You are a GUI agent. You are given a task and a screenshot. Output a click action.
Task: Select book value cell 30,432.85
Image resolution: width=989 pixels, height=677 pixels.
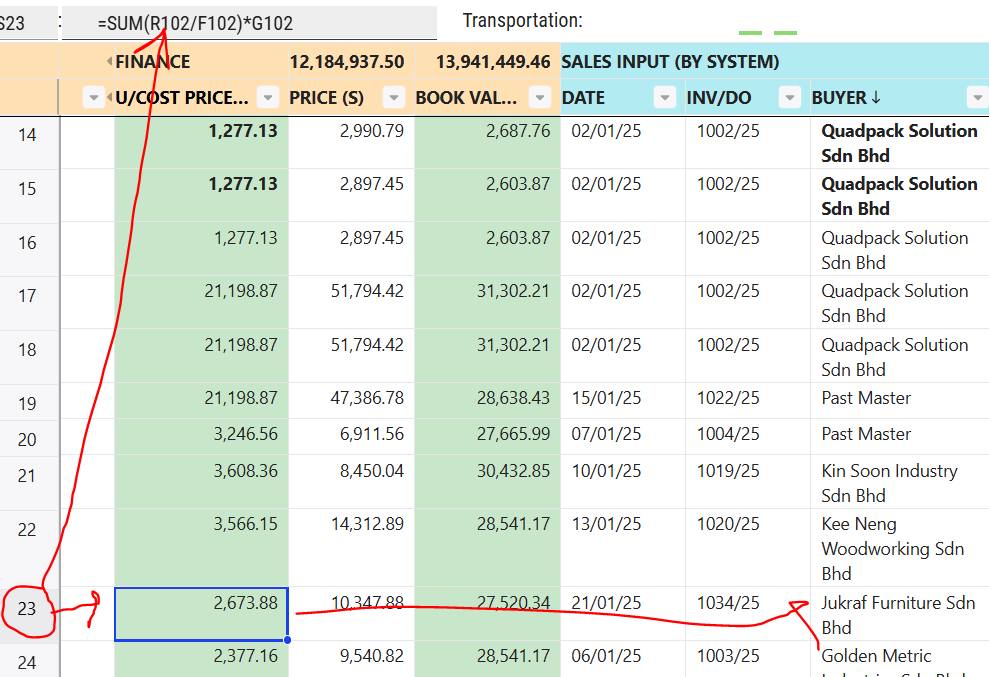click(x=488, y=482)
